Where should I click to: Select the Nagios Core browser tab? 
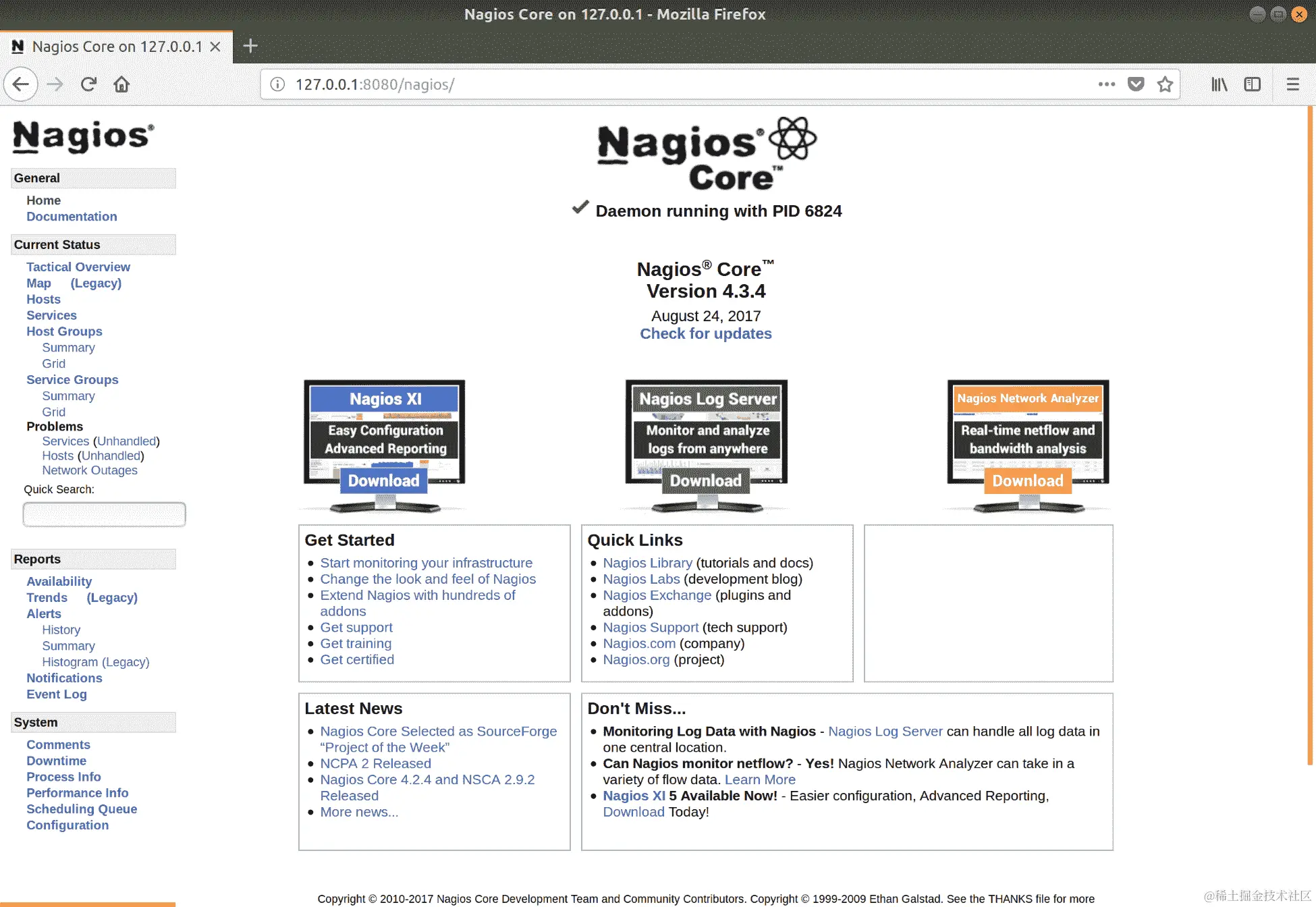116,47
